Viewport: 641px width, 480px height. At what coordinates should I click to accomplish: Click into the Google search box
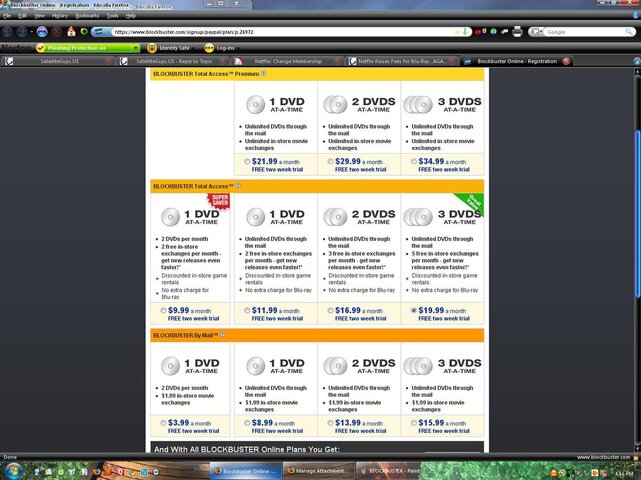pos(585,31)
